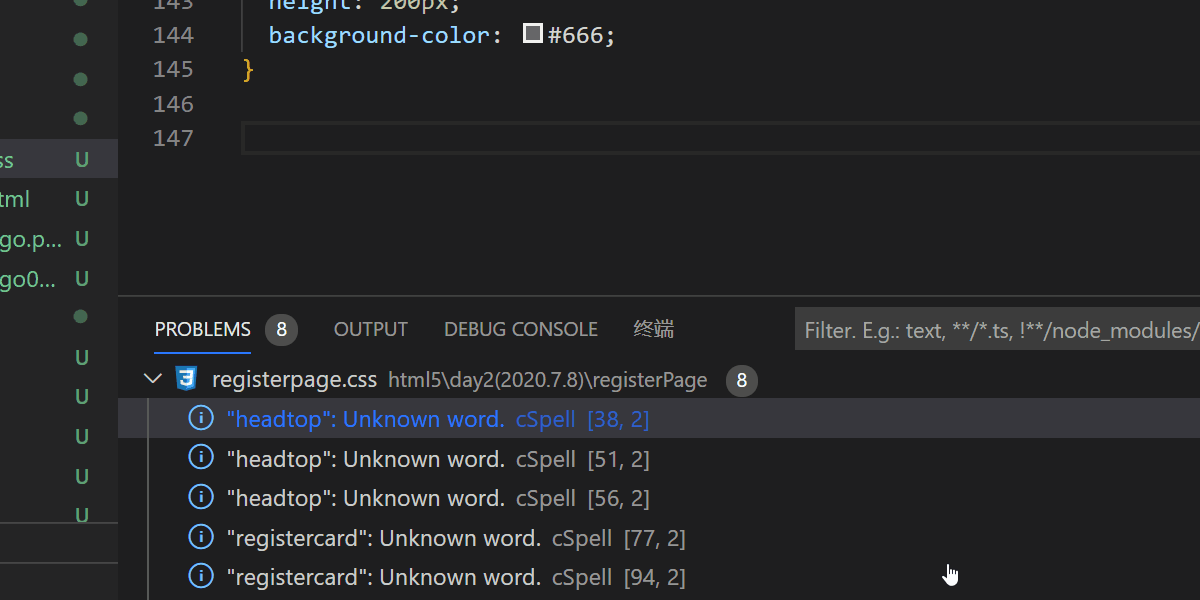The height and width of the screenshot is (600, 1200).
Task: Click the 8 badge on the PROBLEMS tab
Action: click(281, 329)
